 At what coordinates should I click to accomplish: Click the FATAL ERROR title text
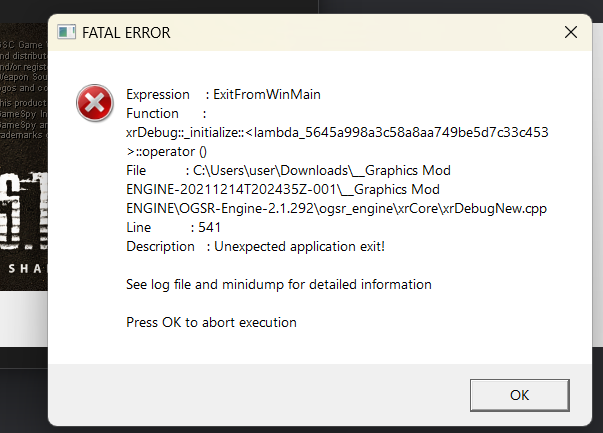[125, 32]
